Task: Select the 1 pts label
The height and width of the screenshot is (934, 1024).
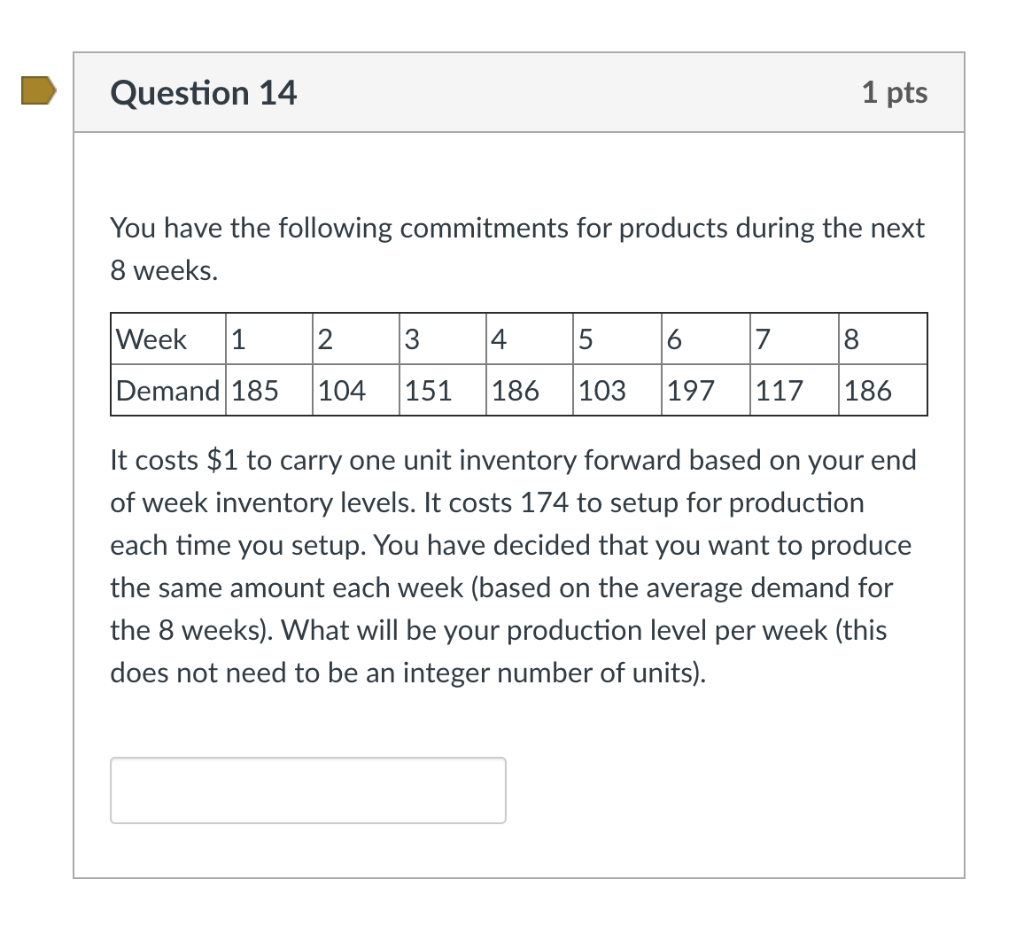Action: 896,92
